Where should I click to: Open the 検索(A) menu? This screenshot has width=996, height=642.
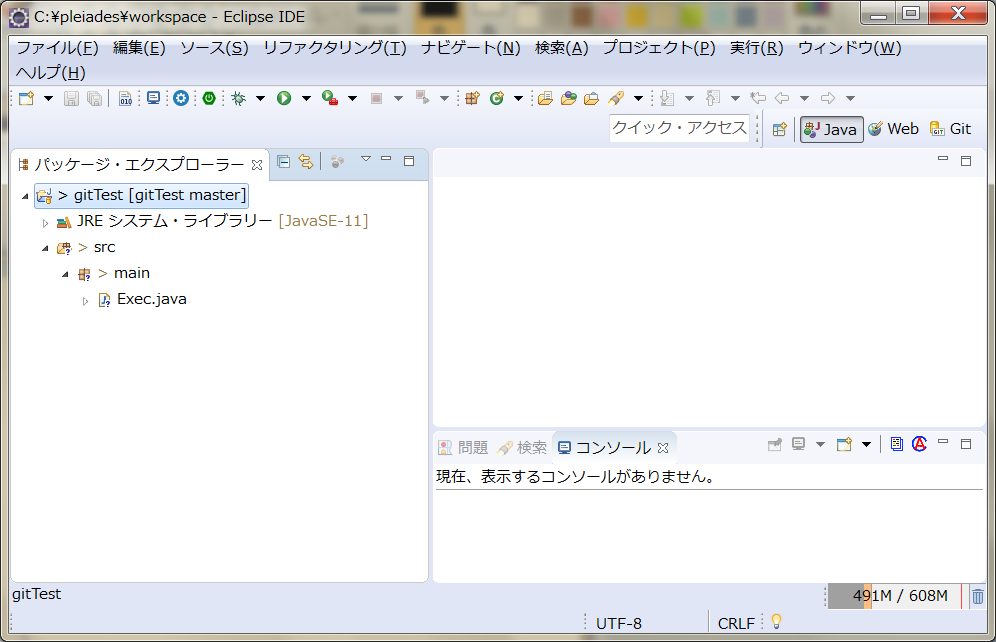click(562, 48)
